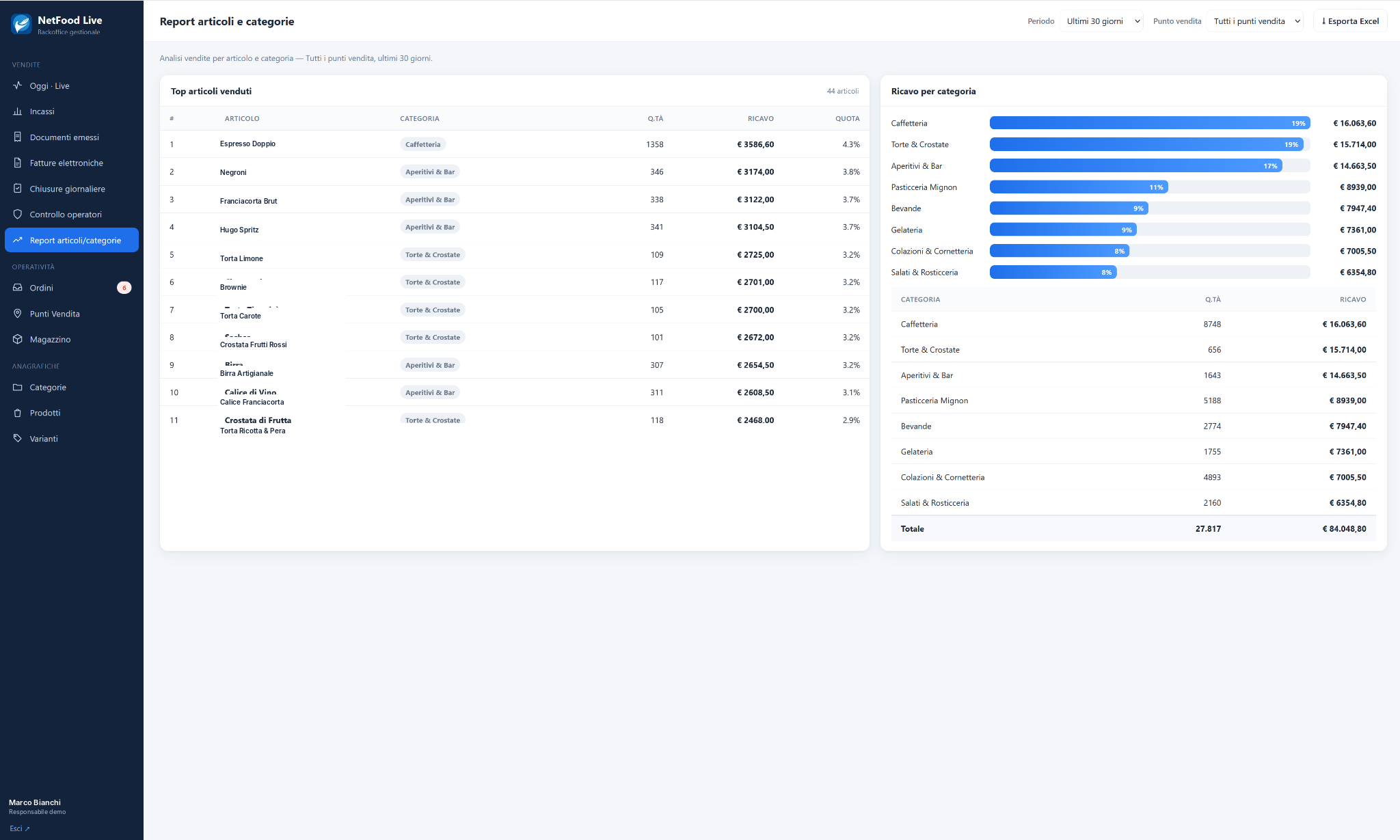This screenshot has width=1400, height=840.
Task: Click the RICAVO column header in articles table
Action: (x=760, y=118)
